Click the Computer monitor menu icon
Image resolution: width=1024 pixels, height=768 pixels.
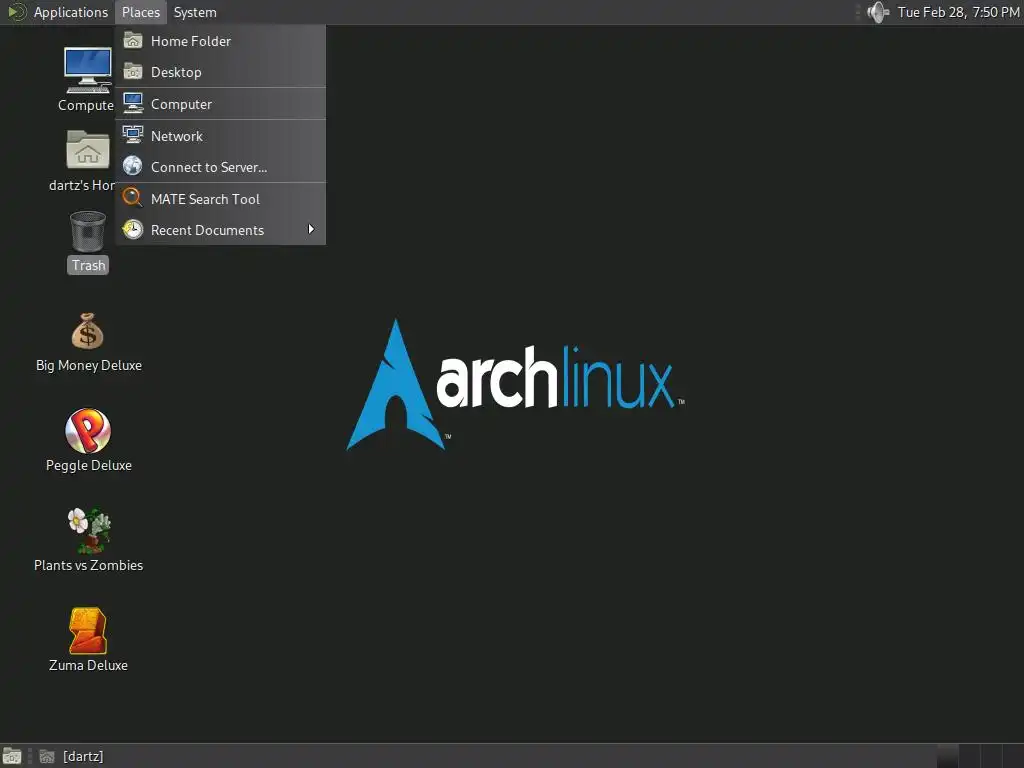[x=133, y=103]
